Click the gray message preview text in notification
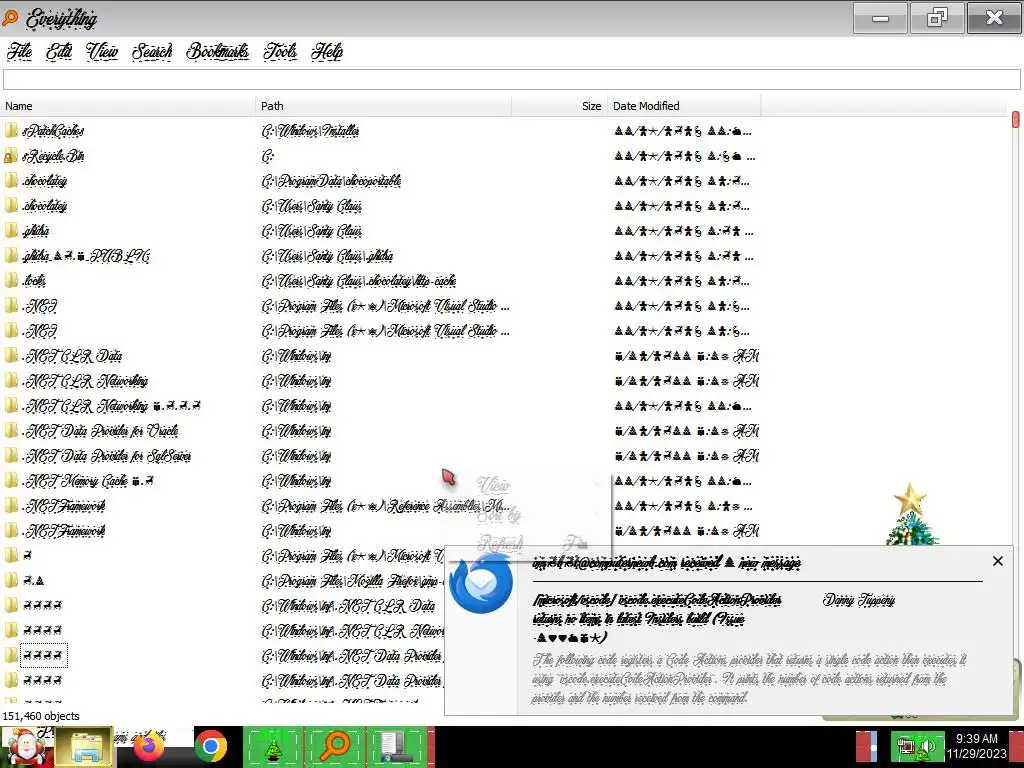The height and width of the screenshot is (768, 1024). [749, 679]
